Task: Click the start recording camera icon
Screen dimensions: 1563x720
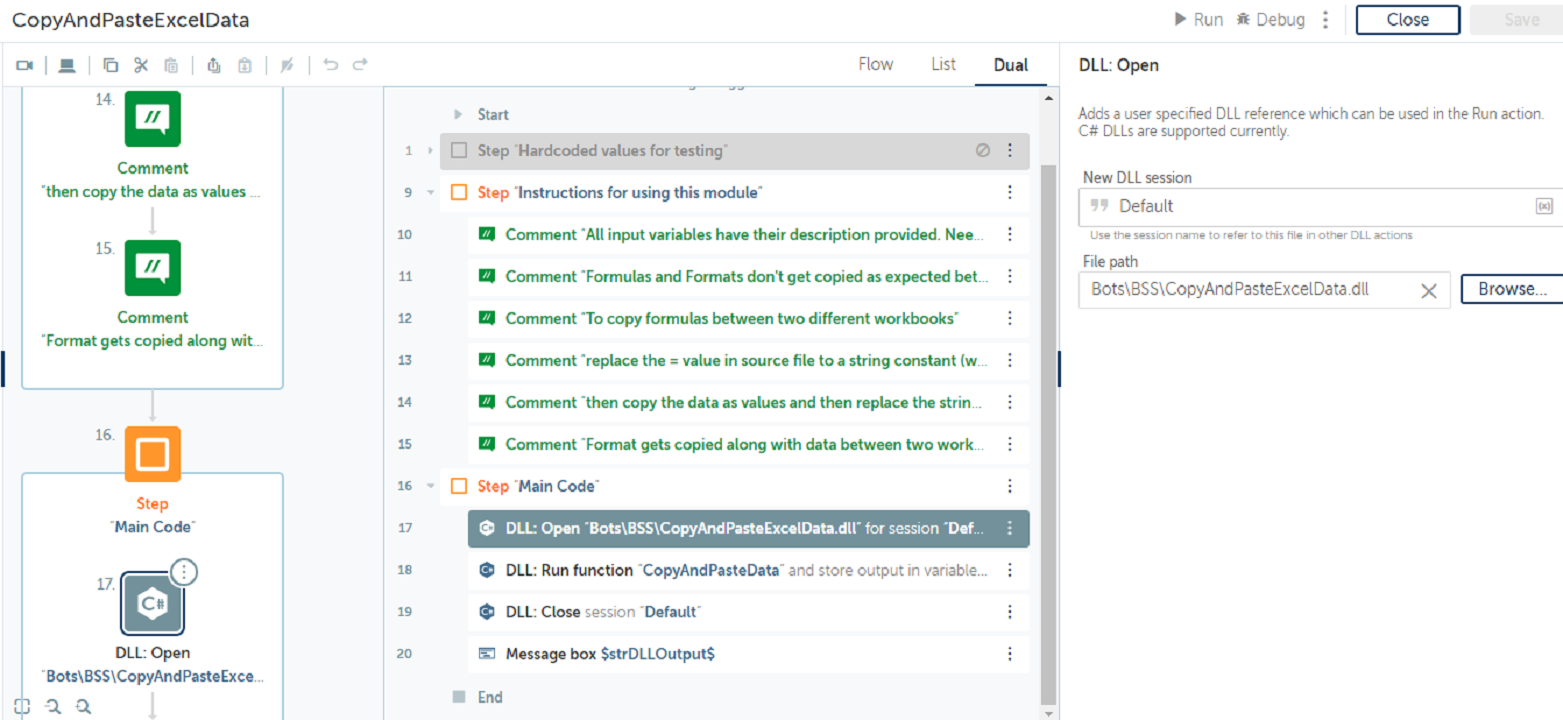Action: point(25,65)
